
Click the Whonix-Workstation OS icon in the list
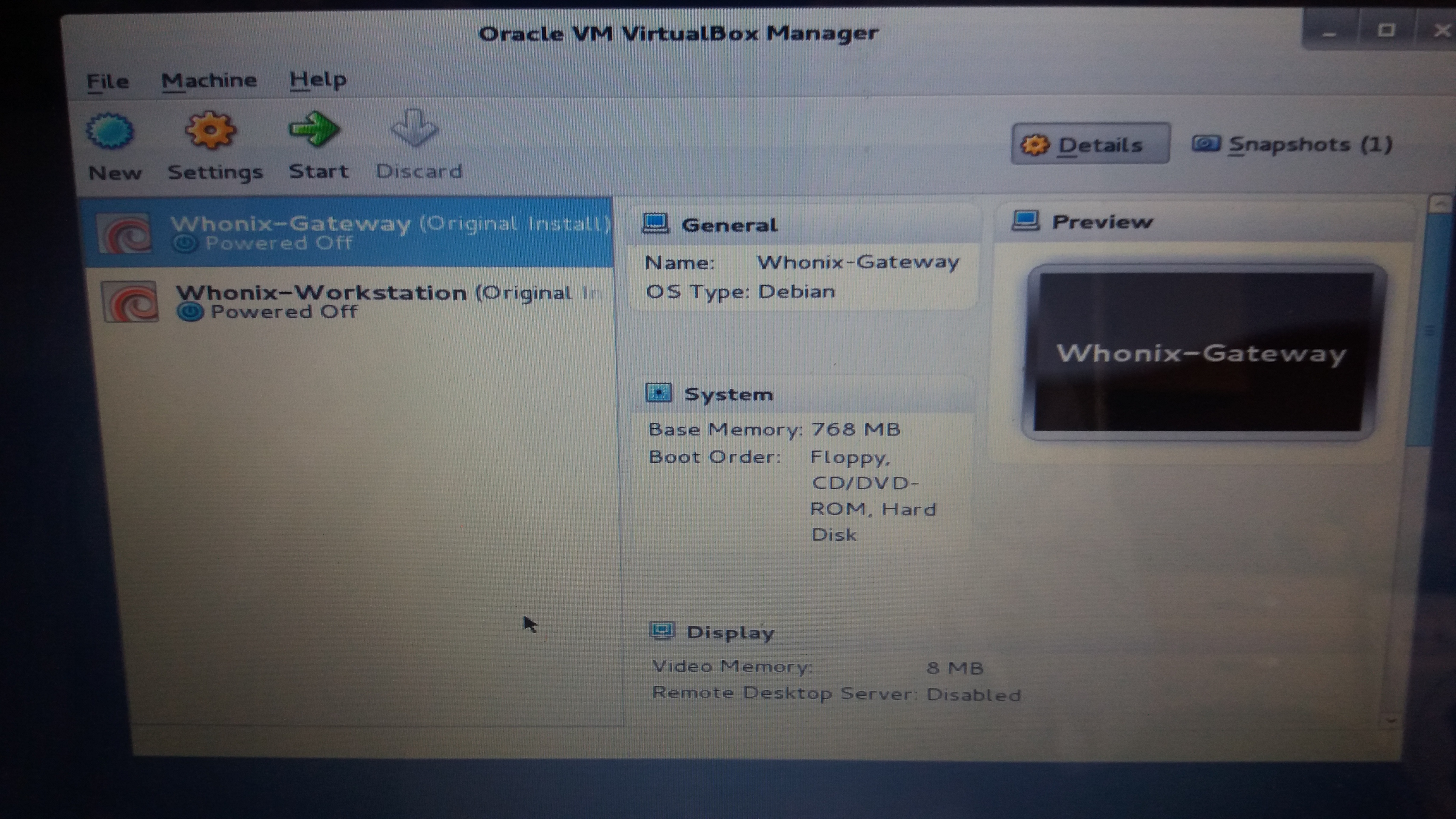130,302
